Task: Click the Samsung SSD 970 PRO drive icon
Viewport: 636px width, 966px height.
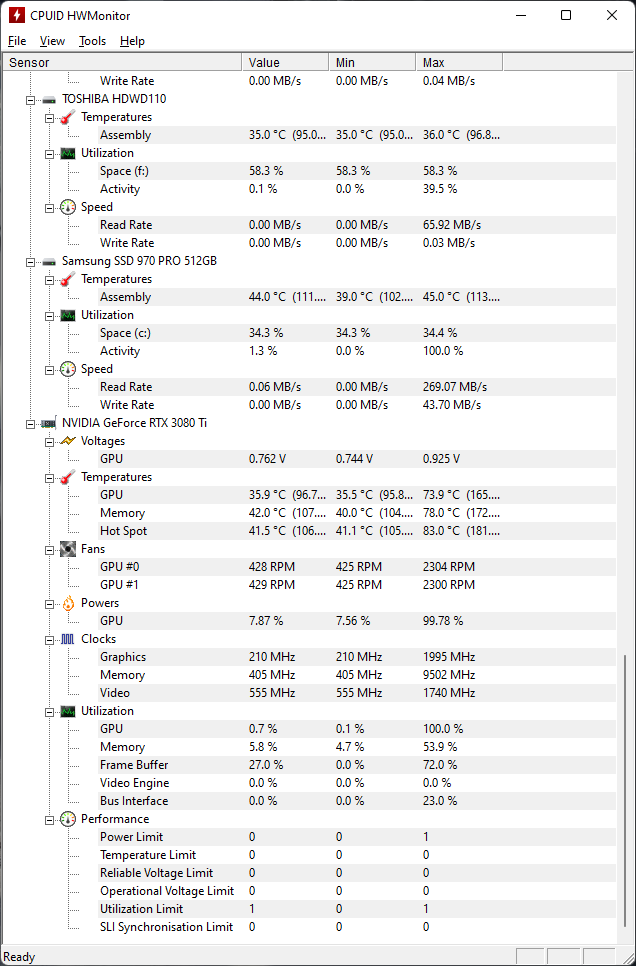Action: (x=49, y=261)
